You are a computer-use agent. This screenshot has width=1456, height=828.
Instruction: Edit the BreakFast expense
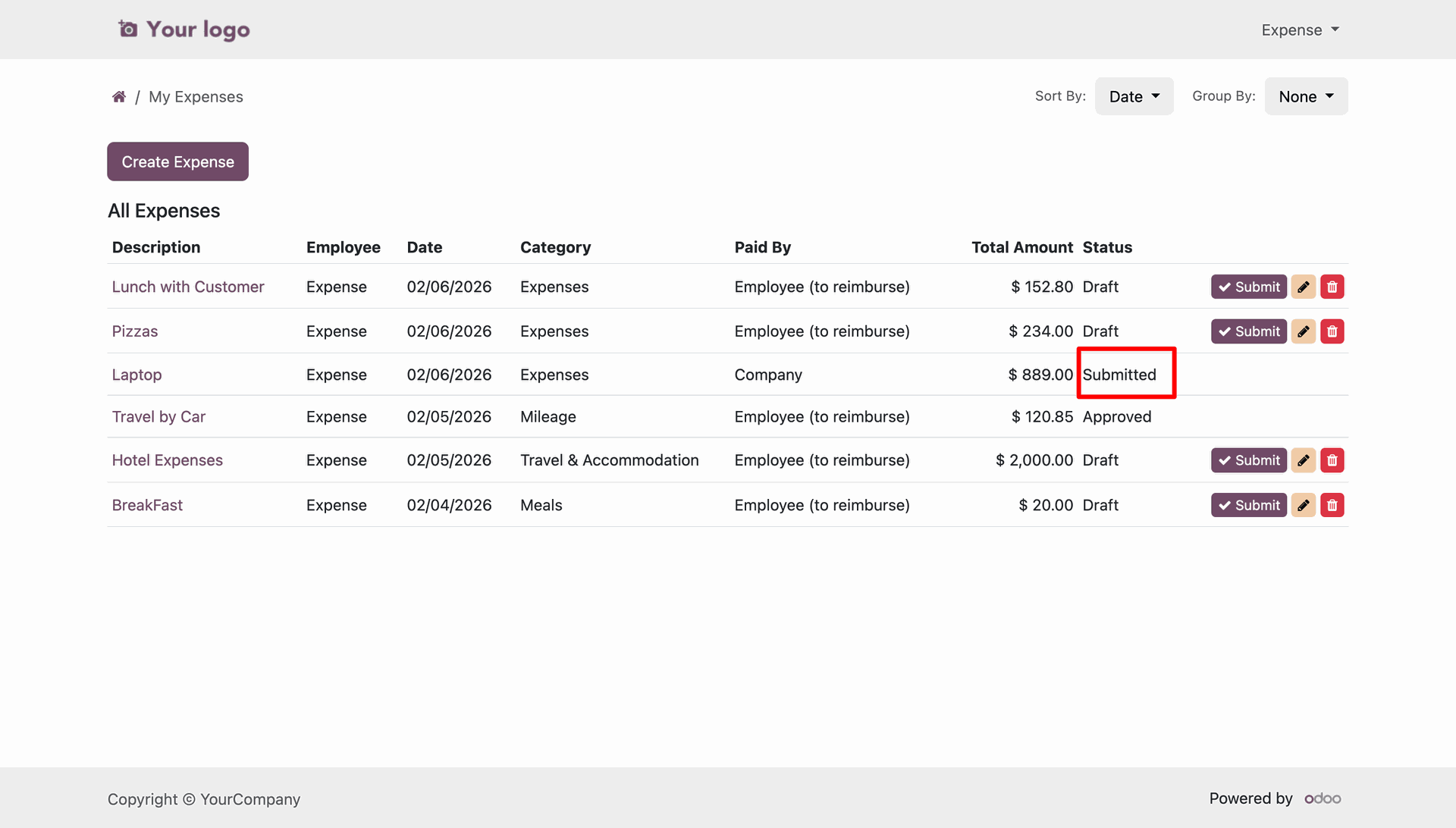1303,505
